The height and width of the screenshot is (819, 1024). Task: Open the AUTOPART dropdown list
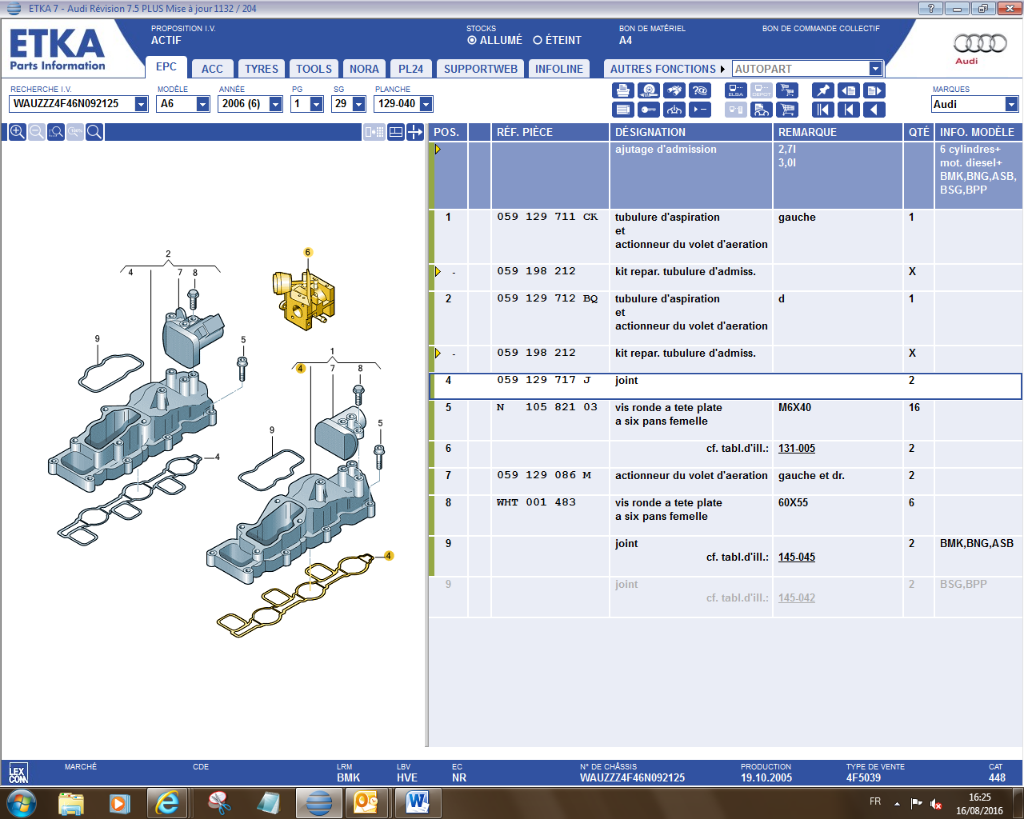click(x=876, y=69)
